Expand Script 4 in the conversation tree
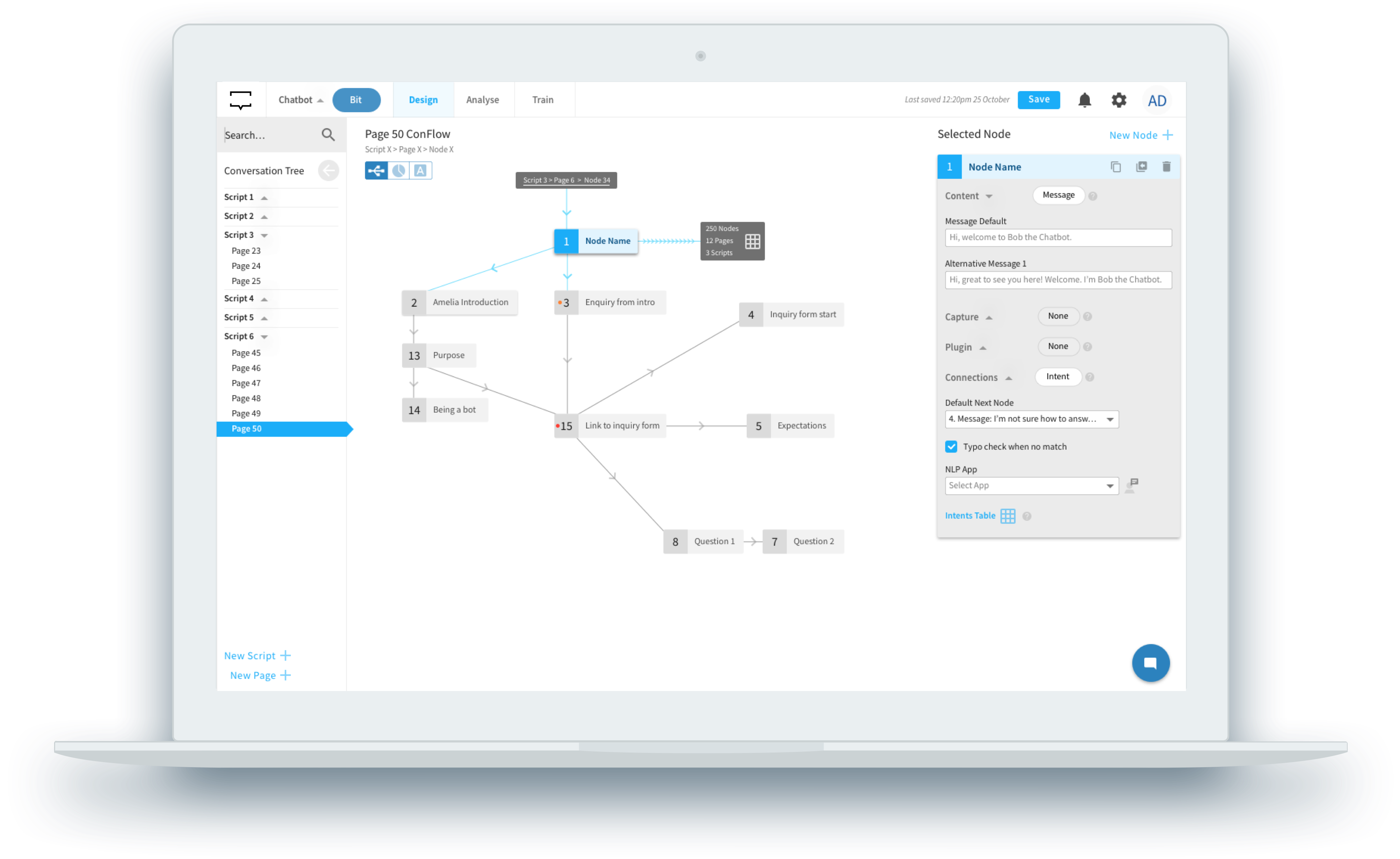Viewport: 1400px width, 859px height. tap(264, 299)
